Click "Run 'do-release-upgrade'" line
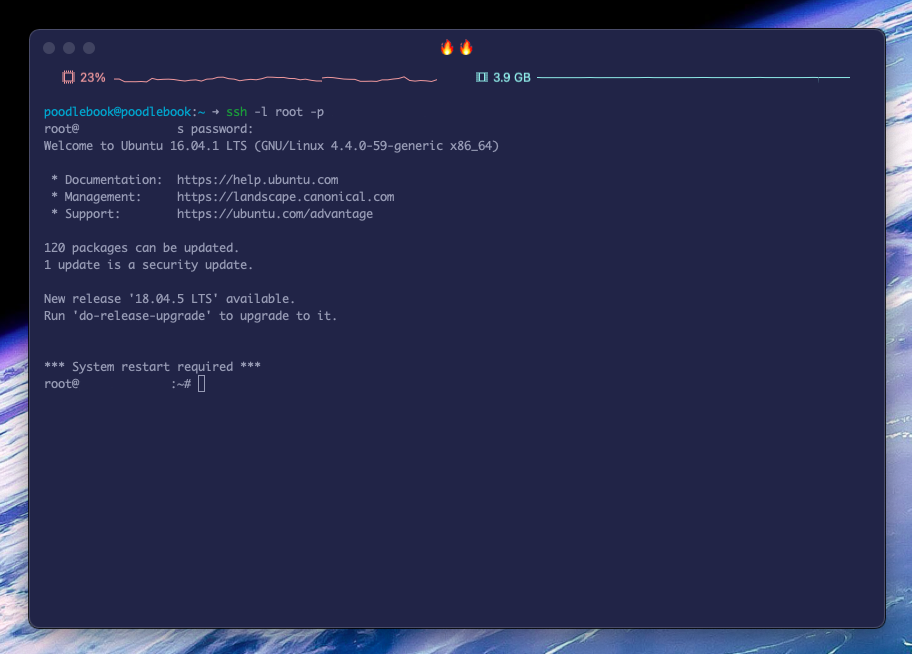The image size is (912, 654). [x=191, y=315]
